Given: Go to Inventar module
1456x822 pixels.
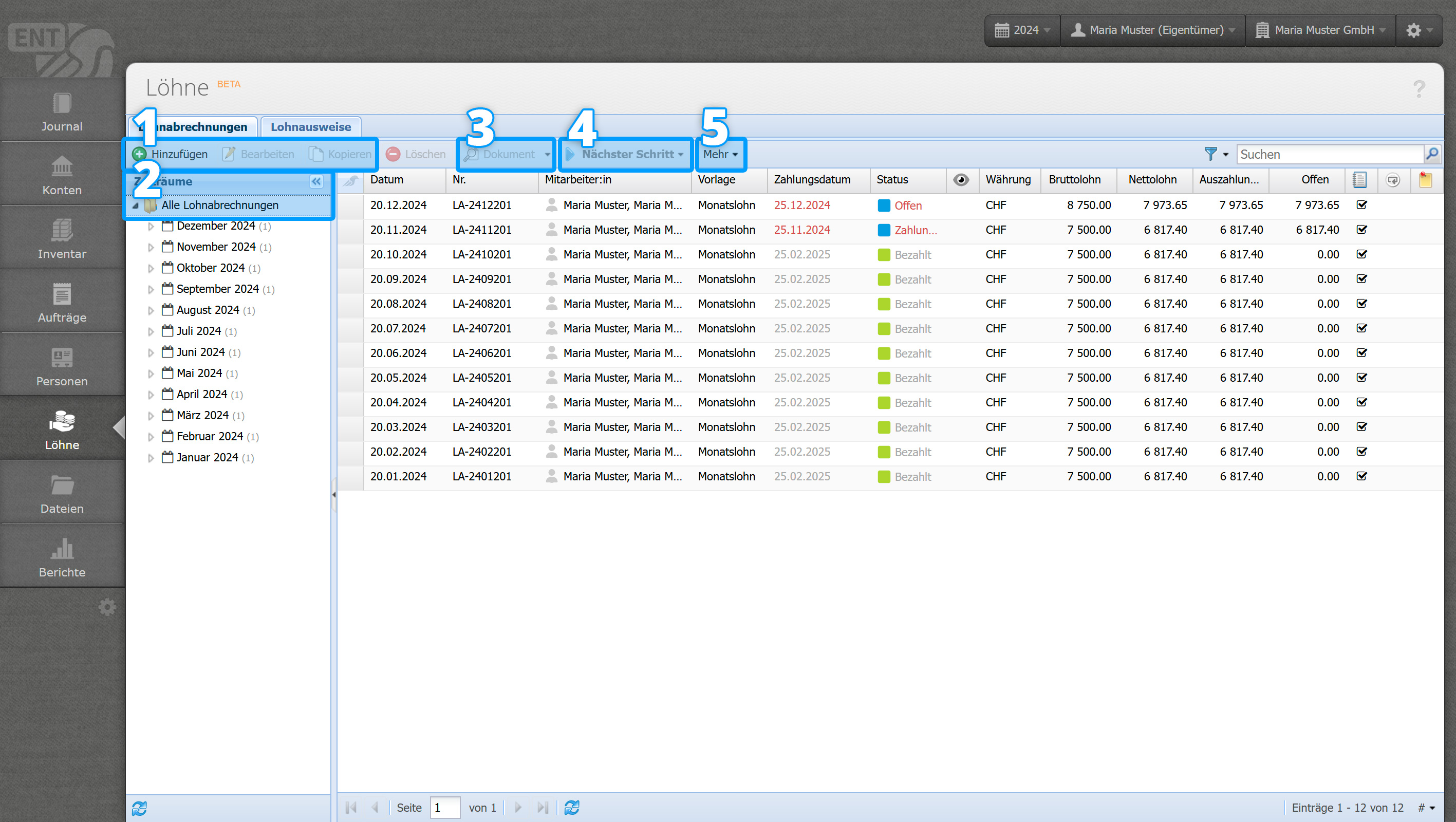Looking at the screenshot, I should (x=62, y=238).
